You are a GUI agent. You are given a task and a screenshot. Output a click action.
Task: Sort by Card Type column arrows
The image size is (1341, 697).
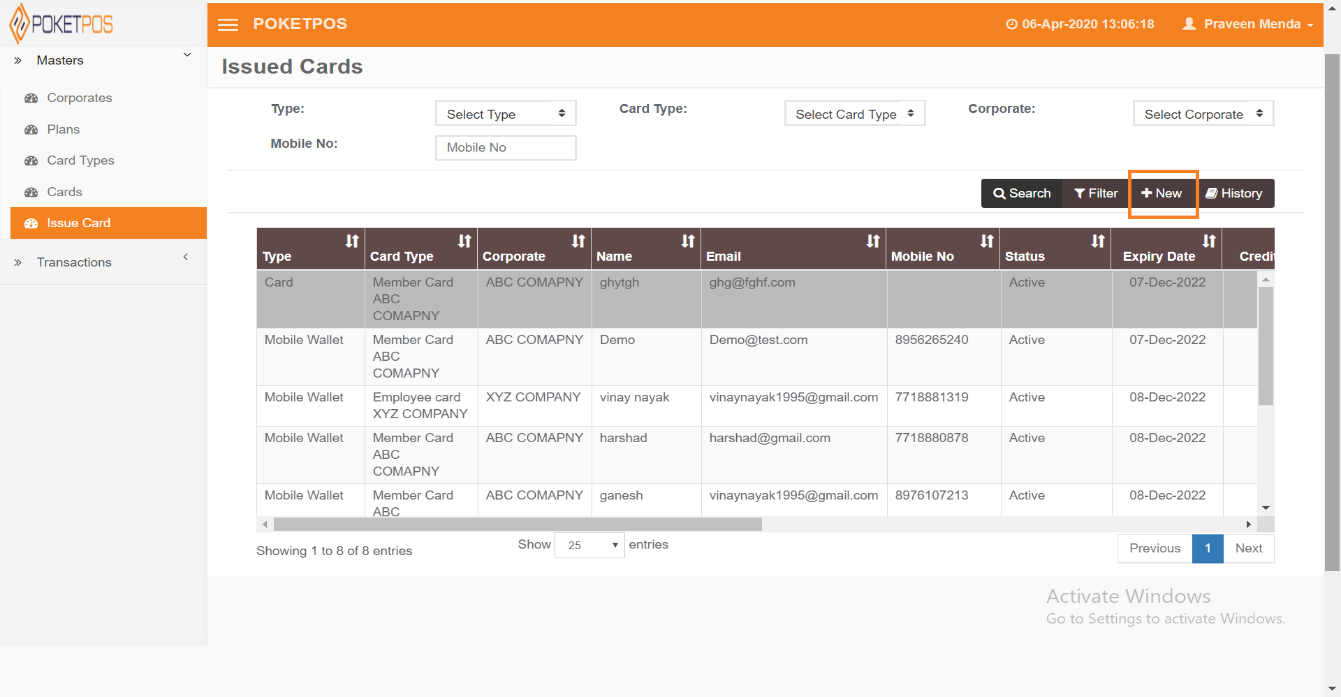pyautogui.click(x=464, y=241)
